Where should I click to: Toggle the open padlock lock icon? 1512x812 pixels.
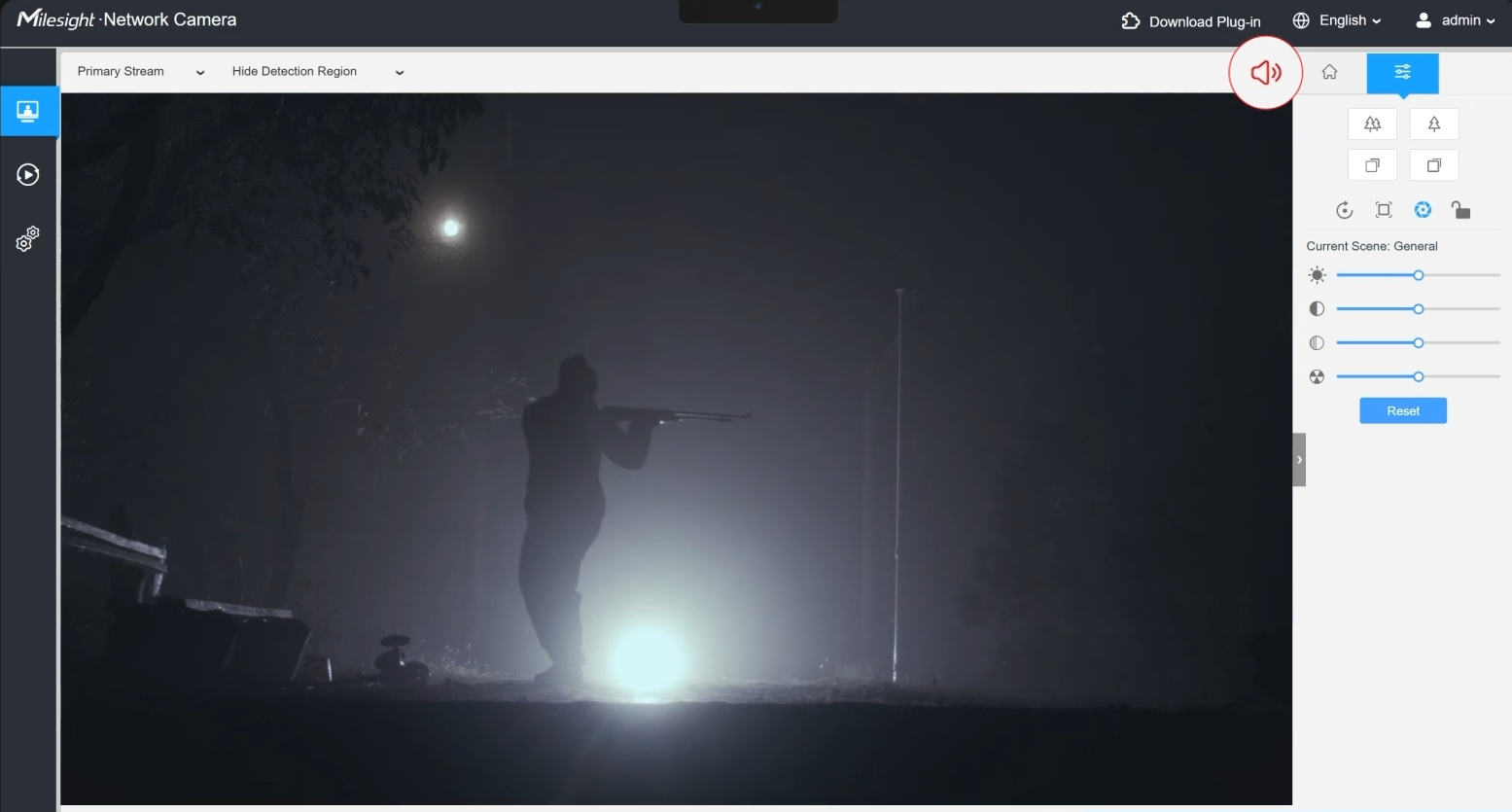pyautogui.click(x=1460, y=210)
